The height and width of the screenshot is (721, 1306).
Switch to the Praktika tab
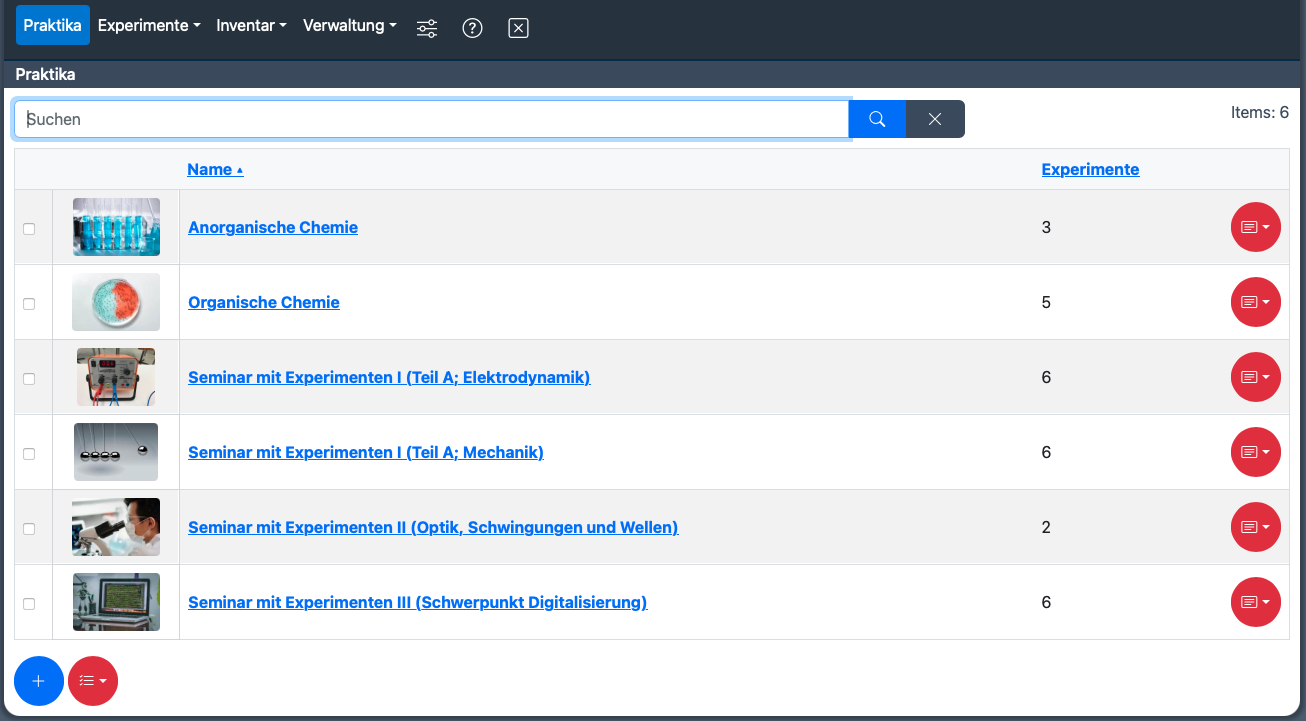pyautogui.click(x=52, y=25)
